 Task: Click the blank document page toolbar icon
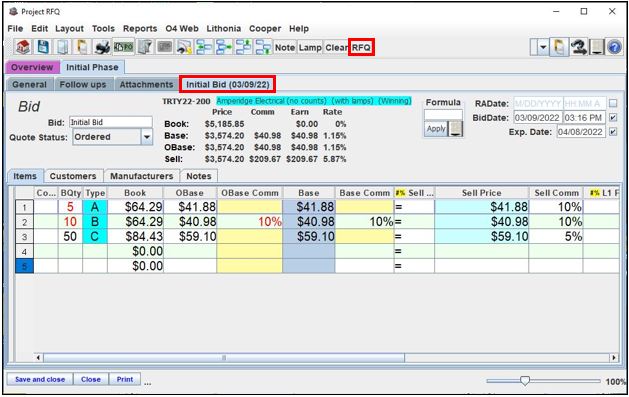point(63,47)
